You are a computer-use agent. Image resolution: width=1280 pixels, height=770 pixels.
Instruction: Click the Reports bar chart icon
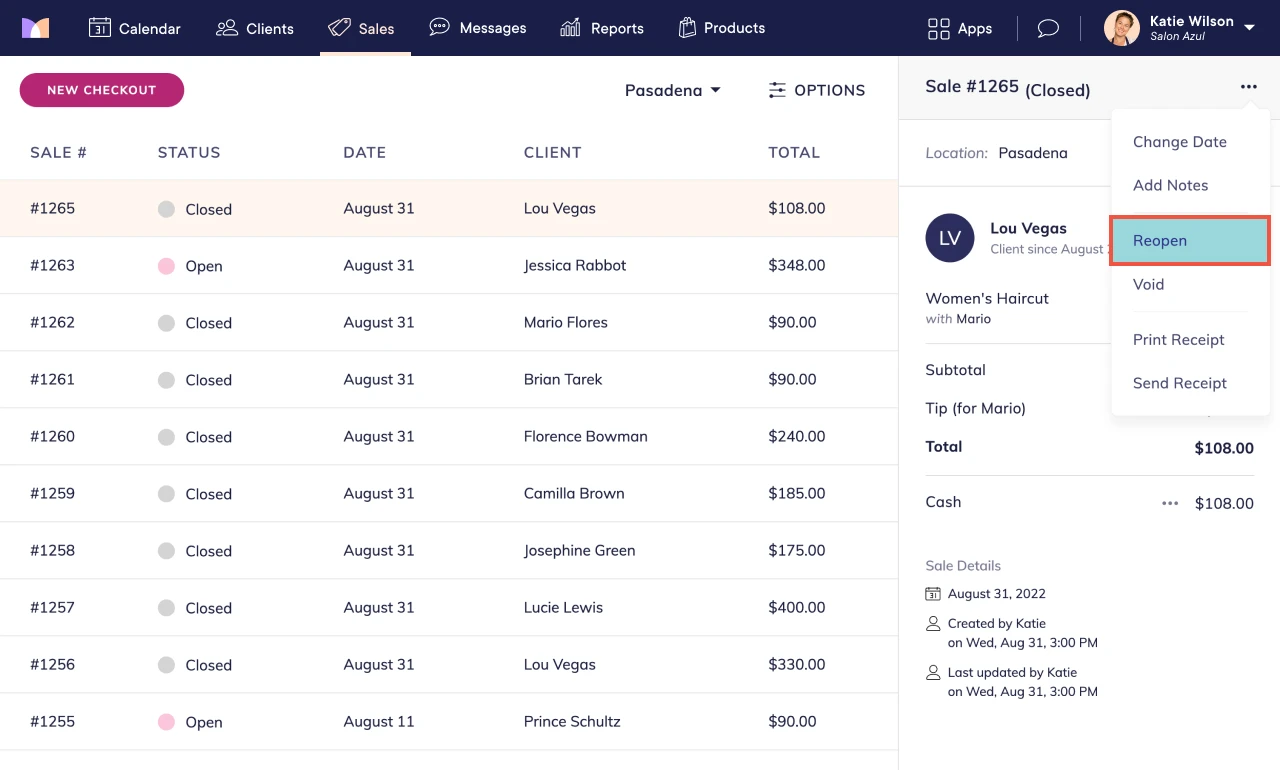(x=572, y=28)
